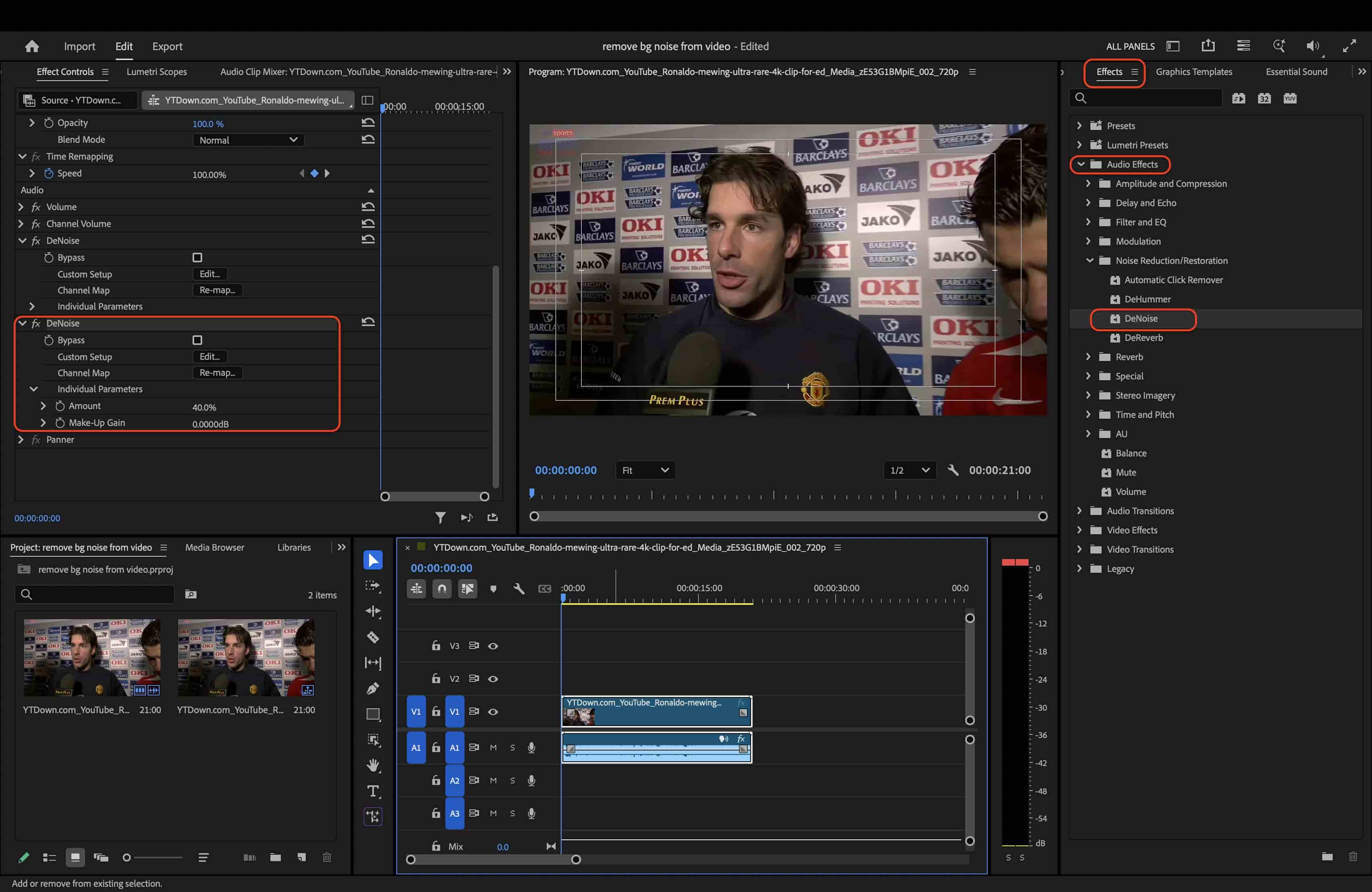The width and height of the screenshot is (1372, 892).
Task: Open the Lumetri Scopes tab
Action: (x=157, y=71)
